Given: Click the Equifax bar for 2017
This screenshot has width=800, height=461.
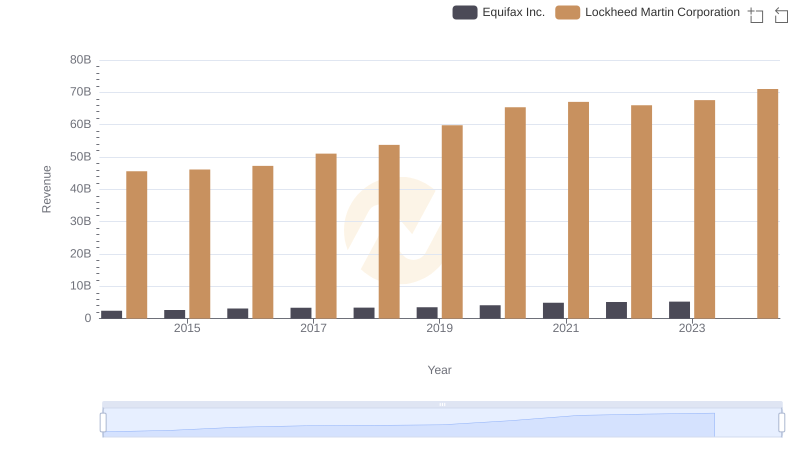Looking at the screenshot, I should pyautogui.click(x=301, y=313).
